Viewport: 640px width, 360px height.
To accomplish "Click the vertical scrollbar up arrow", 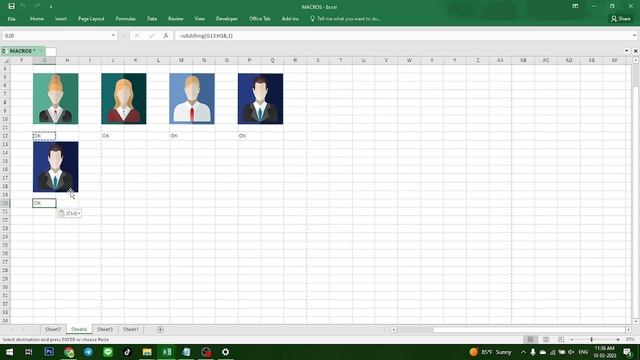I will point(636,60).
